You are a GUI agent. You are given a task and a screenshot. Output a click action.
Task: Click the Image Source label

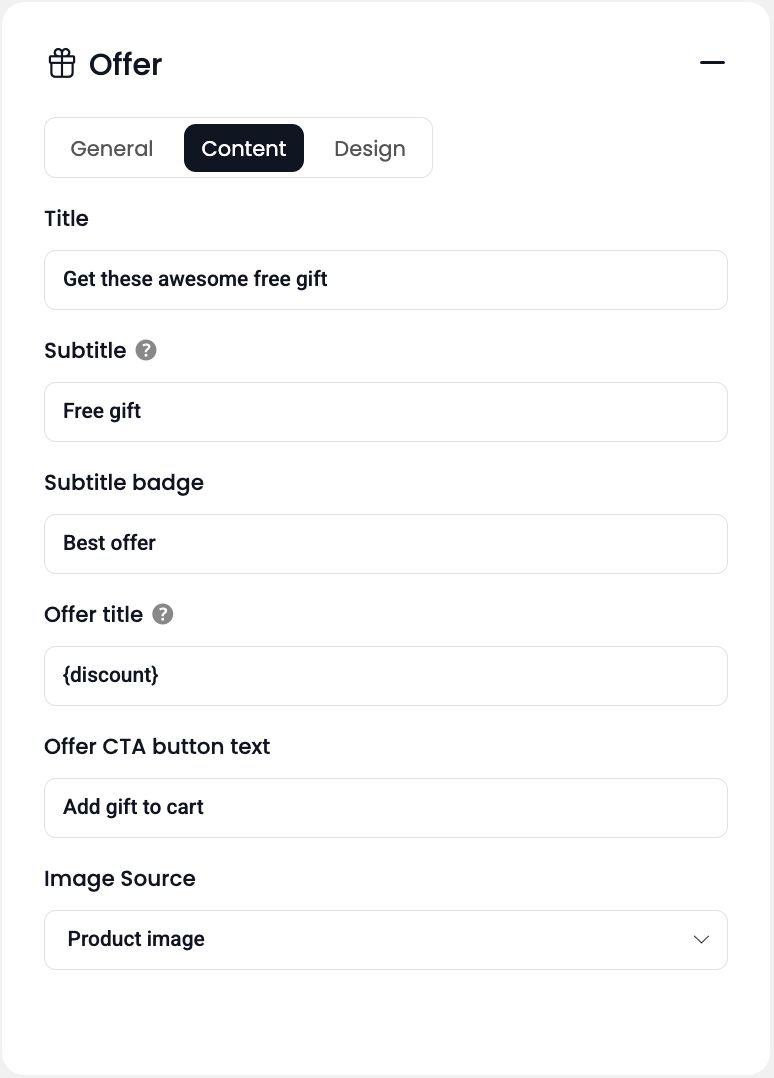point(120,878)
